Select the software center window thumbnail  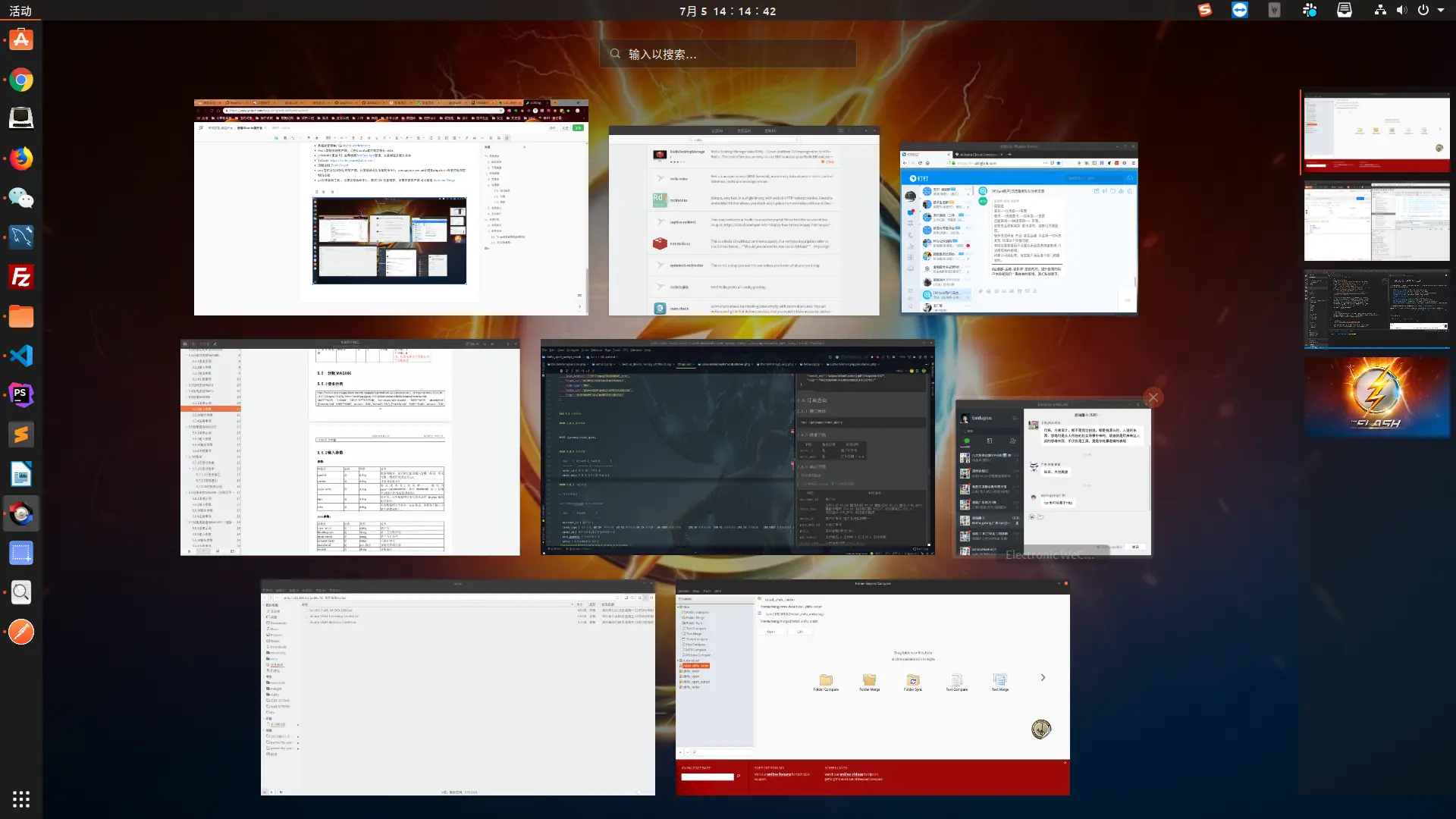click(744, 221)
